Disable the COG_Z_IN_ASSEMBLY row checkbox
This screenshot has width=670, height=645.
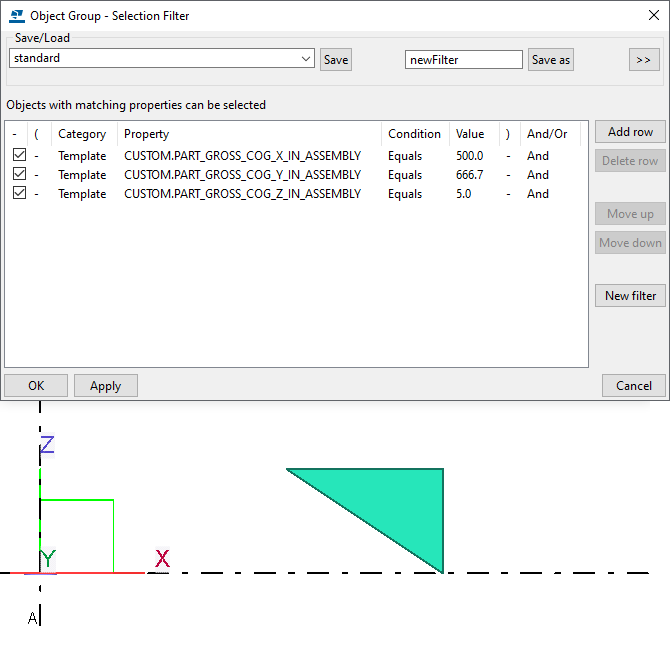click(x=19, y=194)
